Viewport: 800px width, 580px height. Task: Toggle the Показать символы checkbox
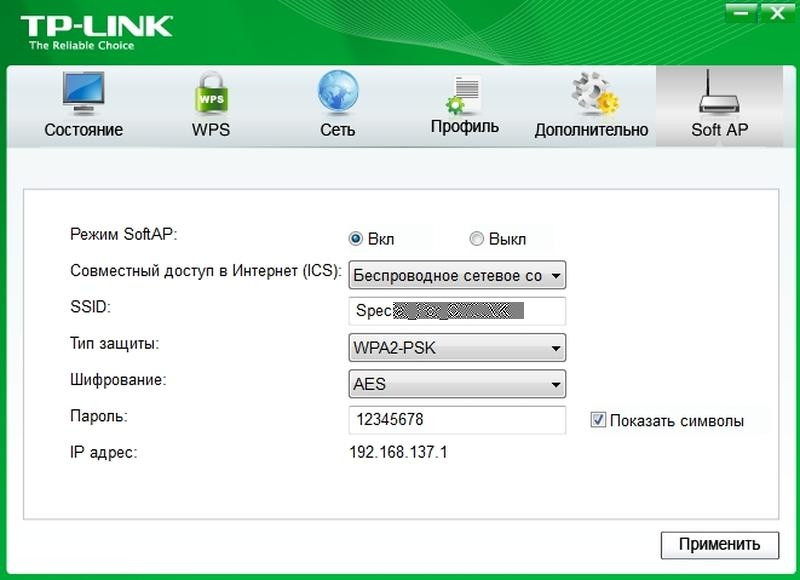point(598,421)
